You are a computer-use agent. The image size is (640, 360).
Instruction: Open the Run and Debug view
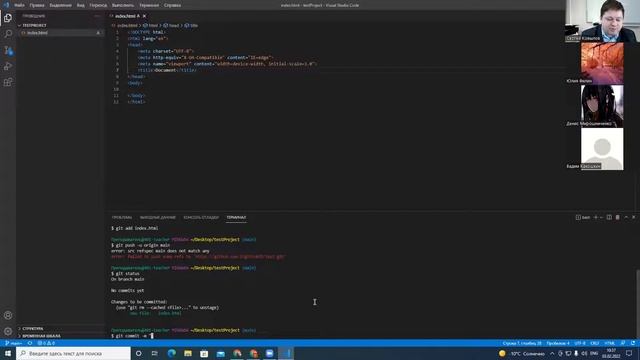tap(8, 66)
